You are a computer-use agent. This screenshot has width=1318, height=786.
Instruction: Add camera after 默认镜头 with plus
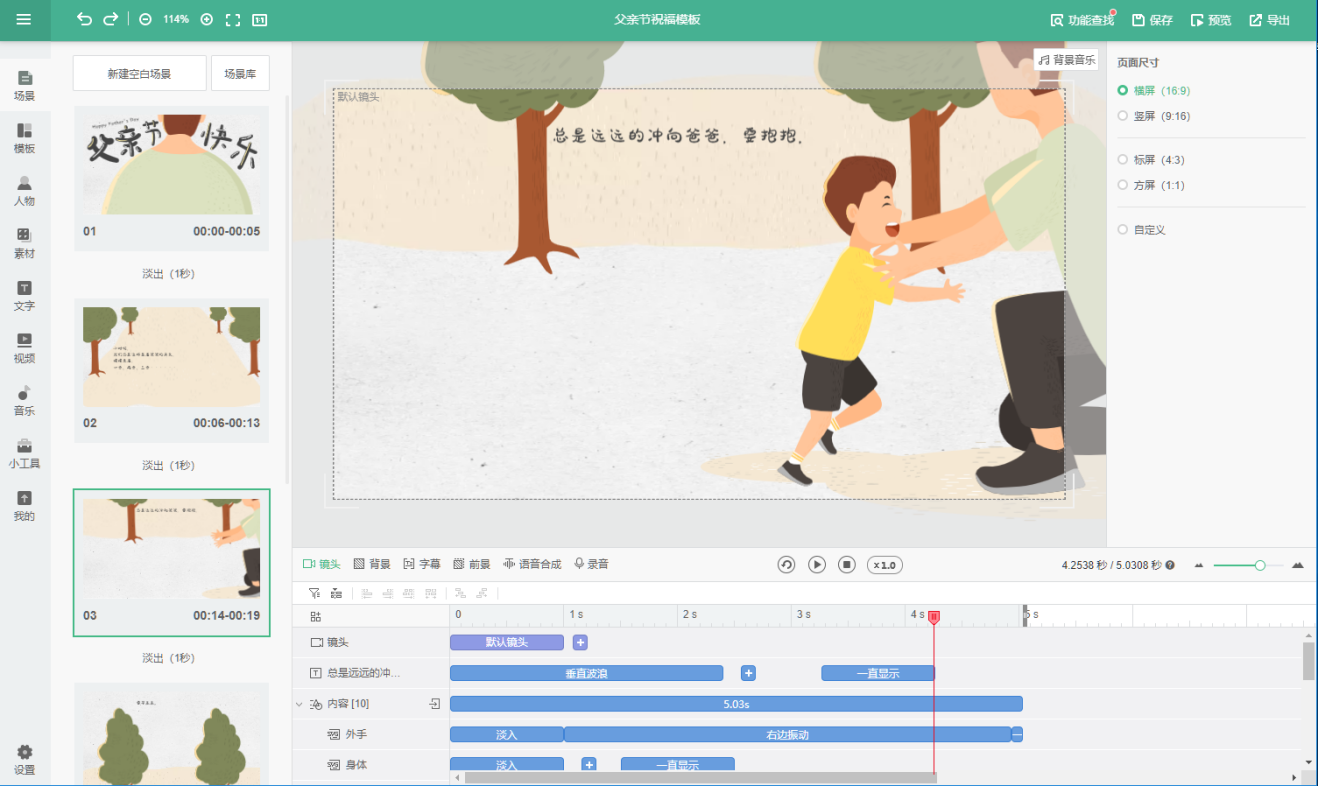(580, 642)
